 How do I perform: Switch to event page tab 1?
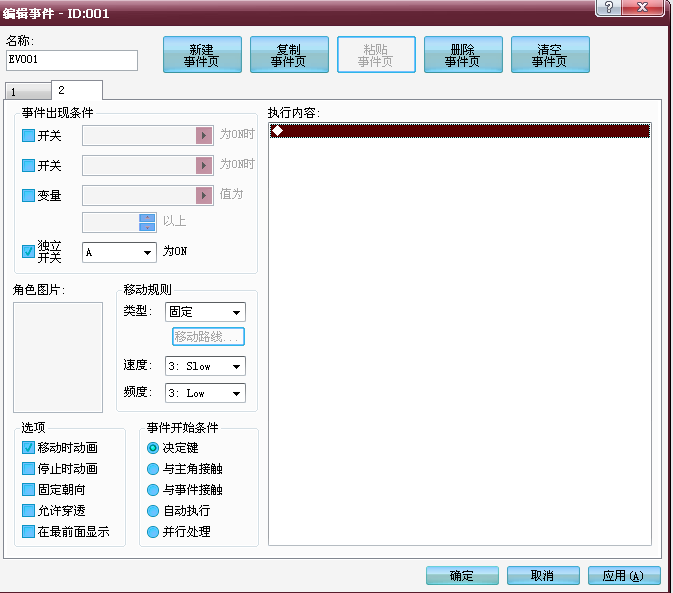click(27, 91)
